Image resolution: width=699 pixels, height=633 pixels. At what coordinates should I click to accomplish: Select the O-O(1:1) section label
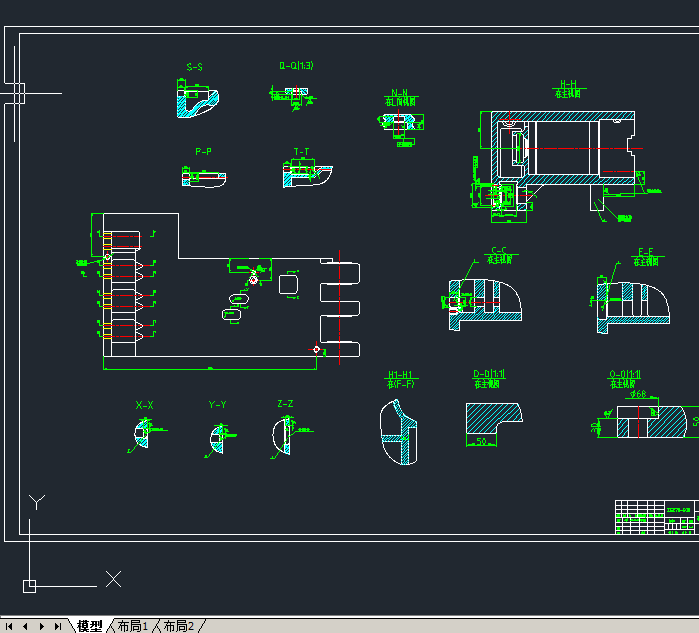pyautogui.click(x=625, y=374)
